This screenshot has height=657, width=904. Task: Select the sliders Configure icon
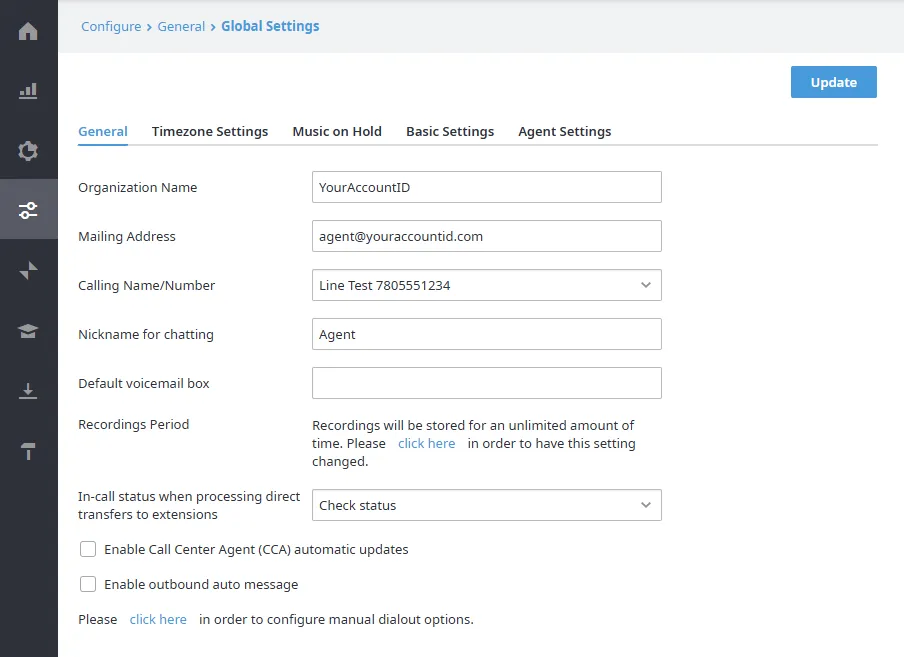coord(28,210)
